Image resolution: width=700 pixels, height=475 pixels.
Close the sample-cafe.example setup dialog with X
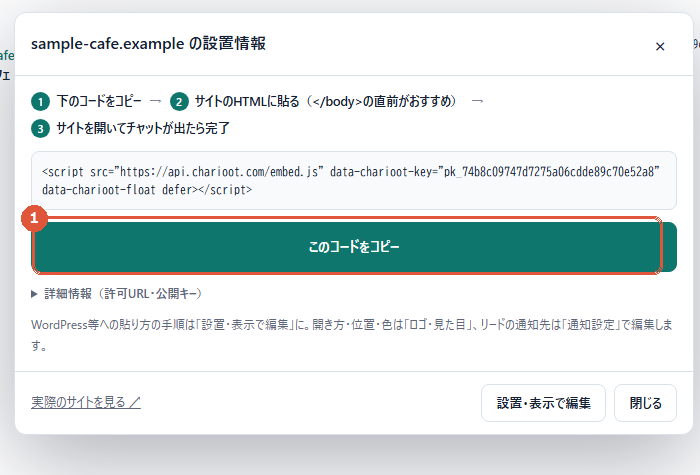click(660, 46)
